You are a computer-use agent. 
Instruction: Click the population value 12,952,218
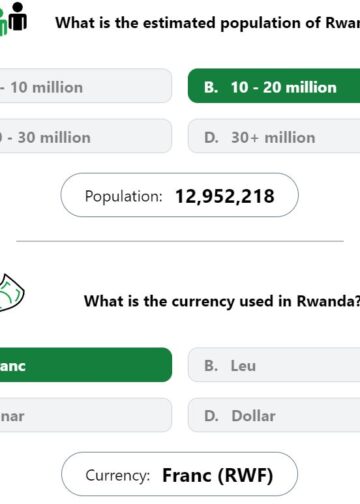(x=225, y=196)
